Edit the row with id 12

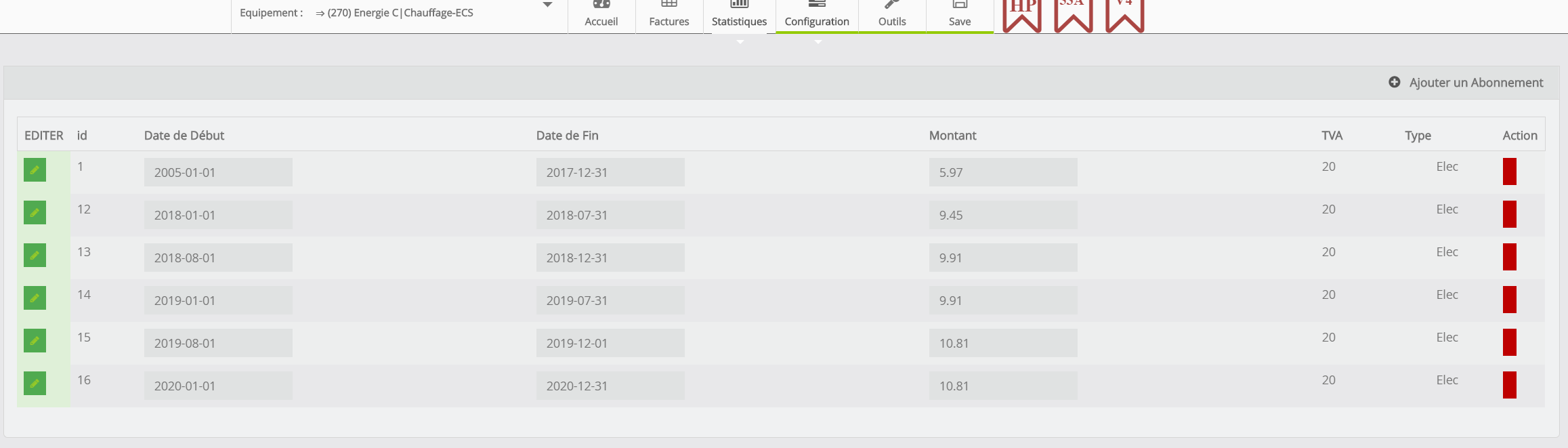tap(35, 213)
